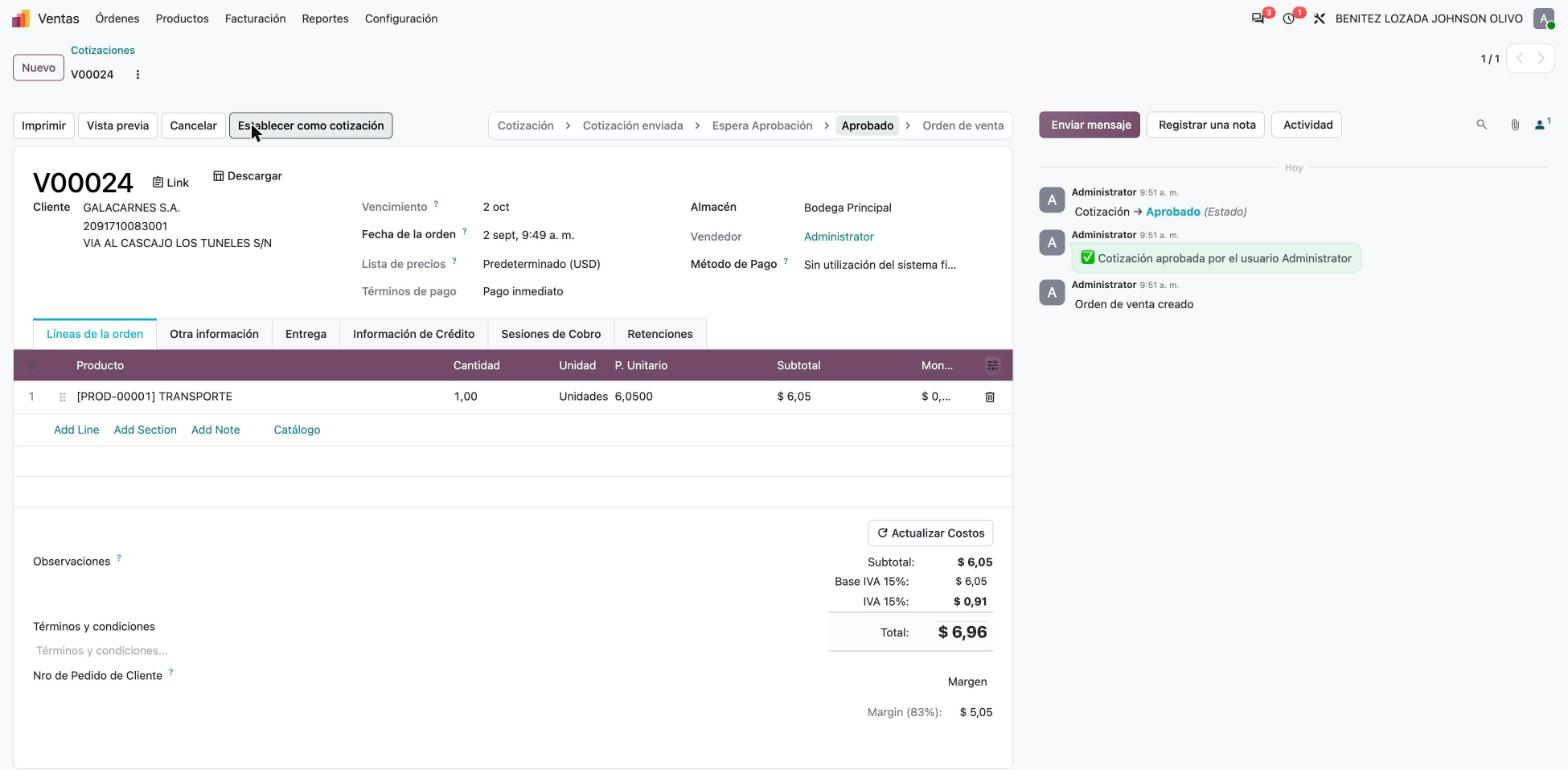This screenshot has width=1568, height=770.
Task: Open the Reportes menu
Action: point(325,19)
